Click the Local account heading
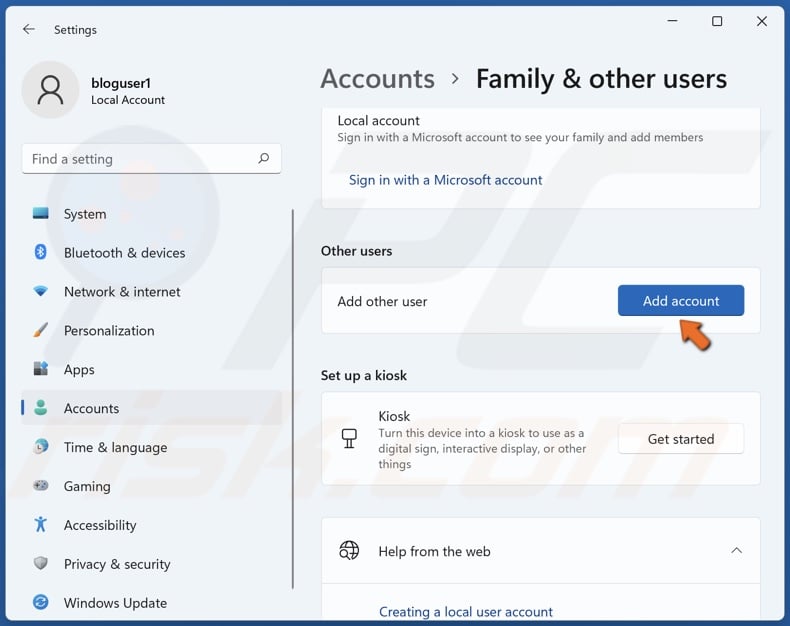This screenshot has width=790, height=626. point(378,120)
